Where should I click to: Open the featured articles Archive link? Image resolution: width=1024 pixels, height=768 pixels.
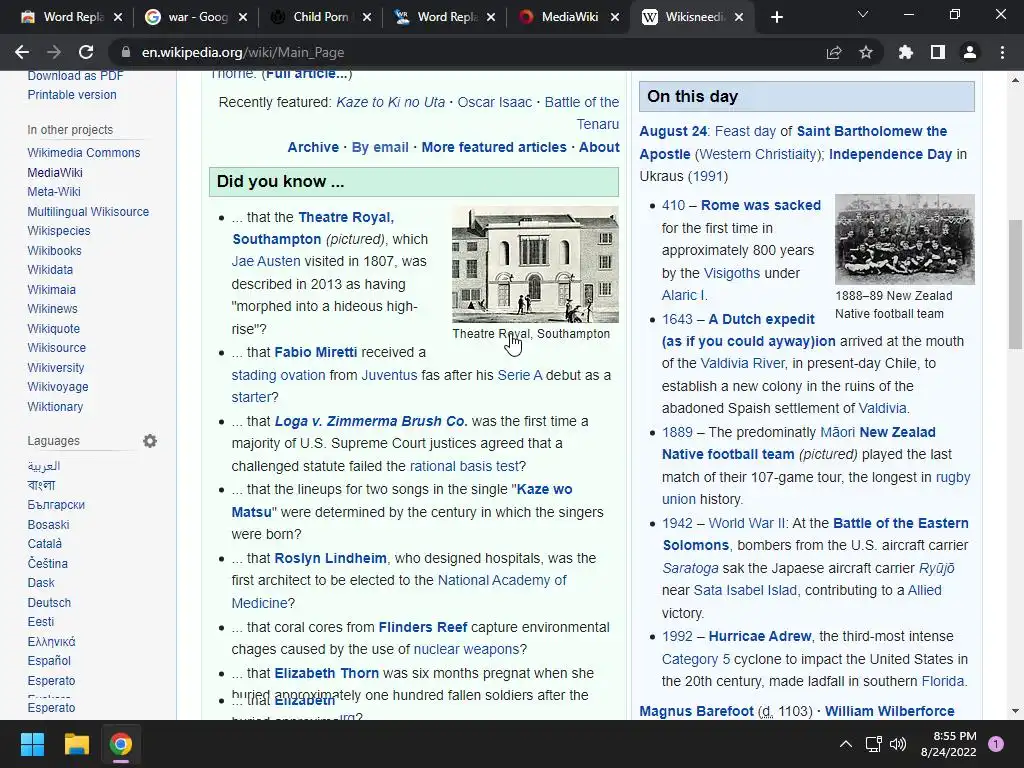(x=313, y=148)
